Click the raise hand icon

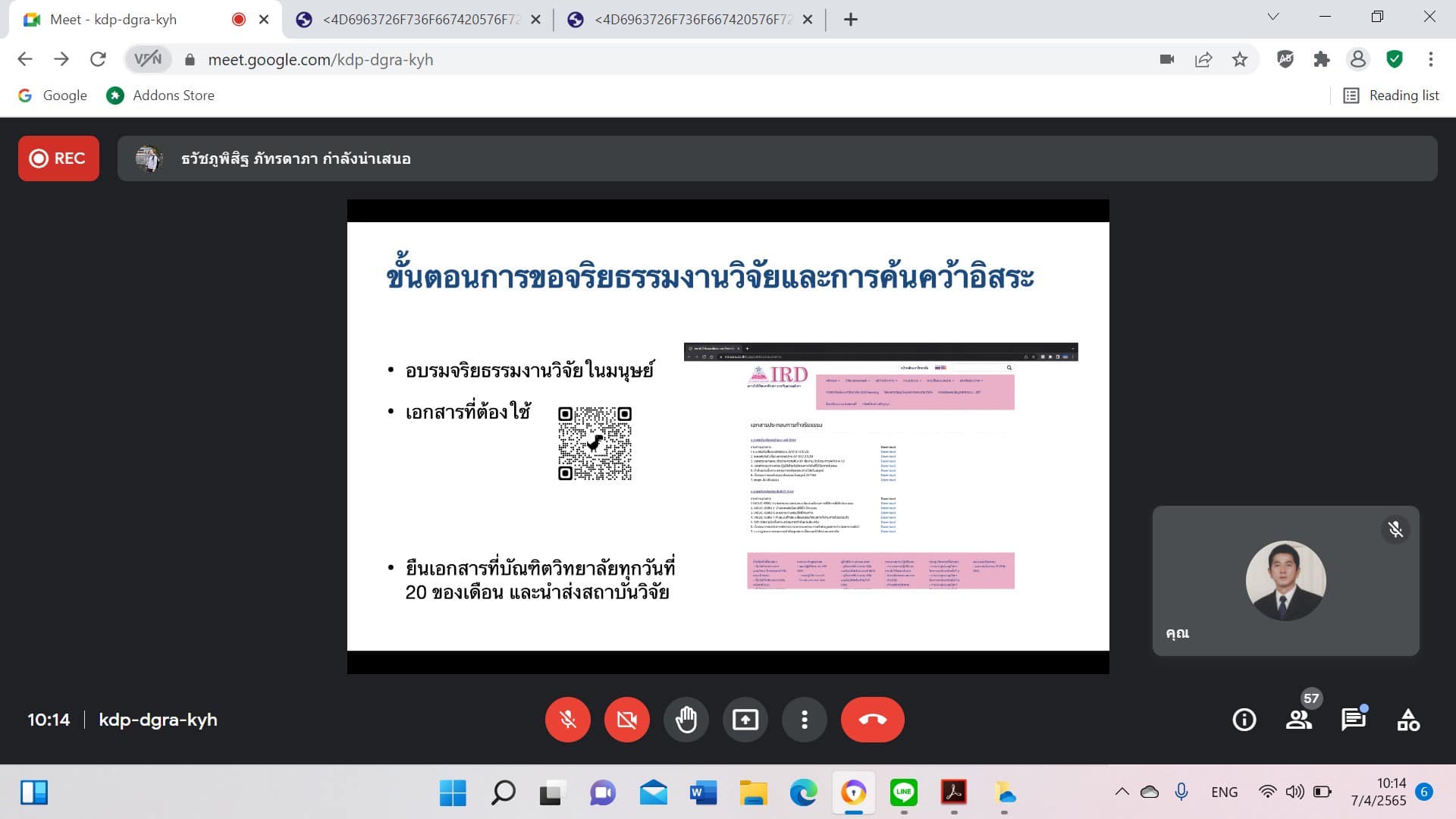[686, 719]
